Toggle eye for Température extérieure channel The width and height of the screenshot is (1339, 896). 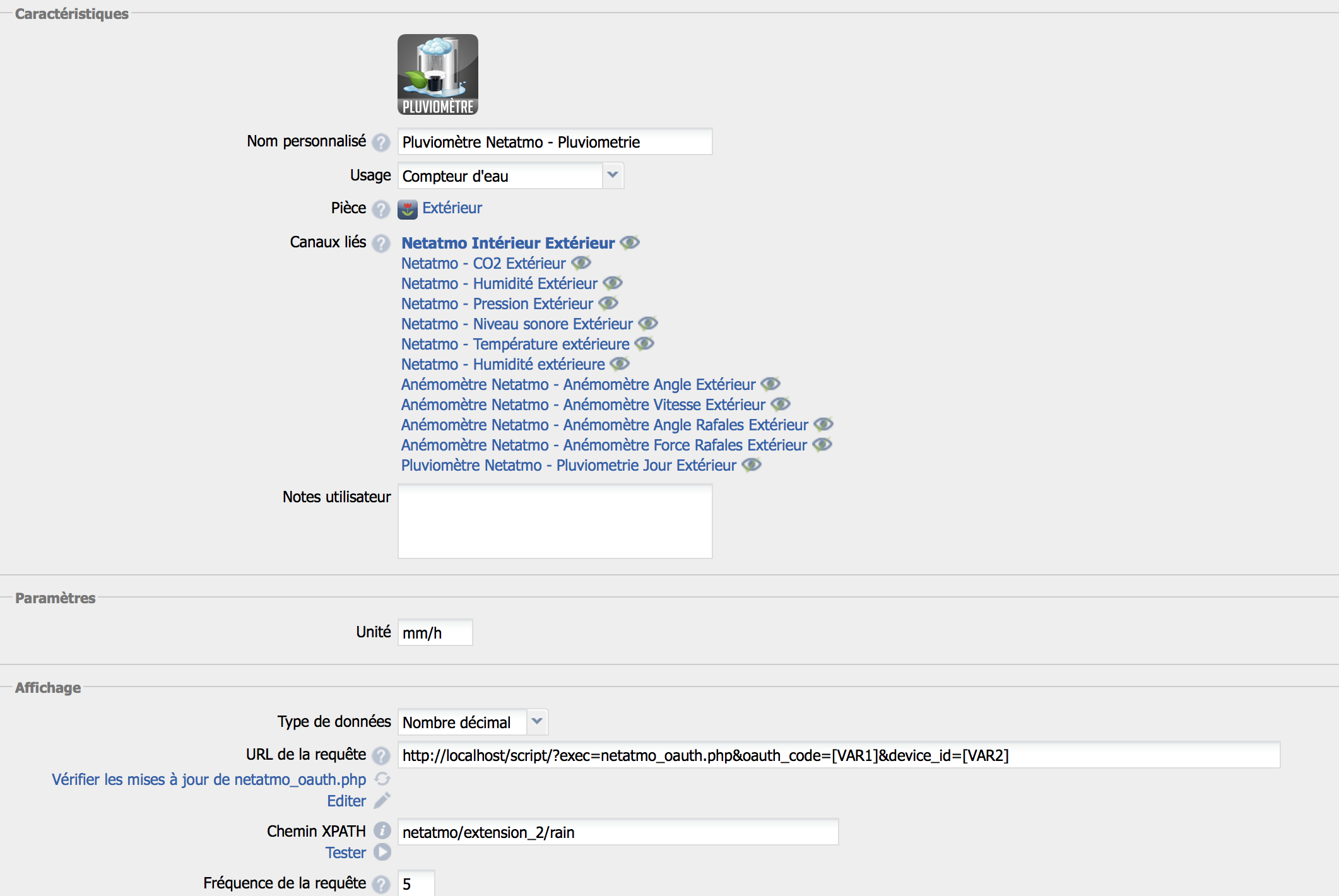(x=644, y=343)
